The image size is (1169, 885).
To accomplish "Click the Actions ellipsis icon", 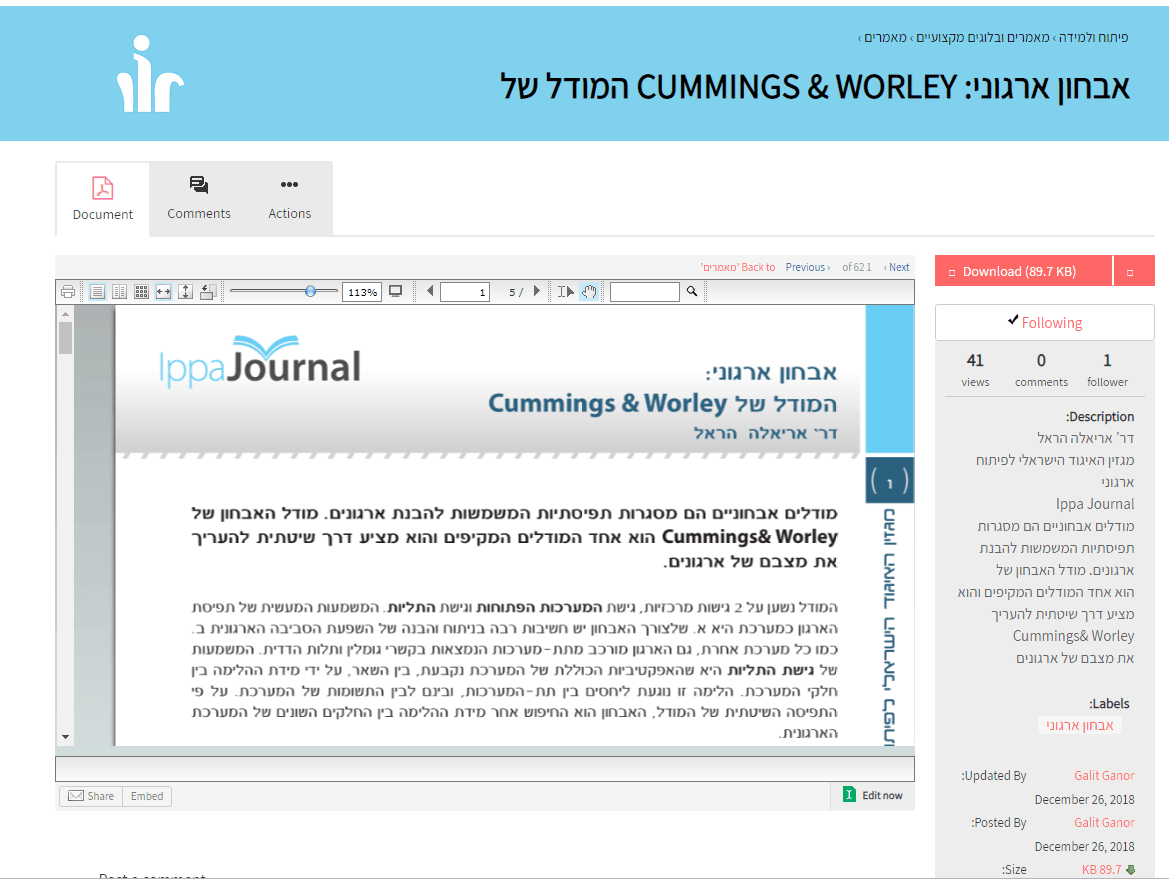I will 289,184.
